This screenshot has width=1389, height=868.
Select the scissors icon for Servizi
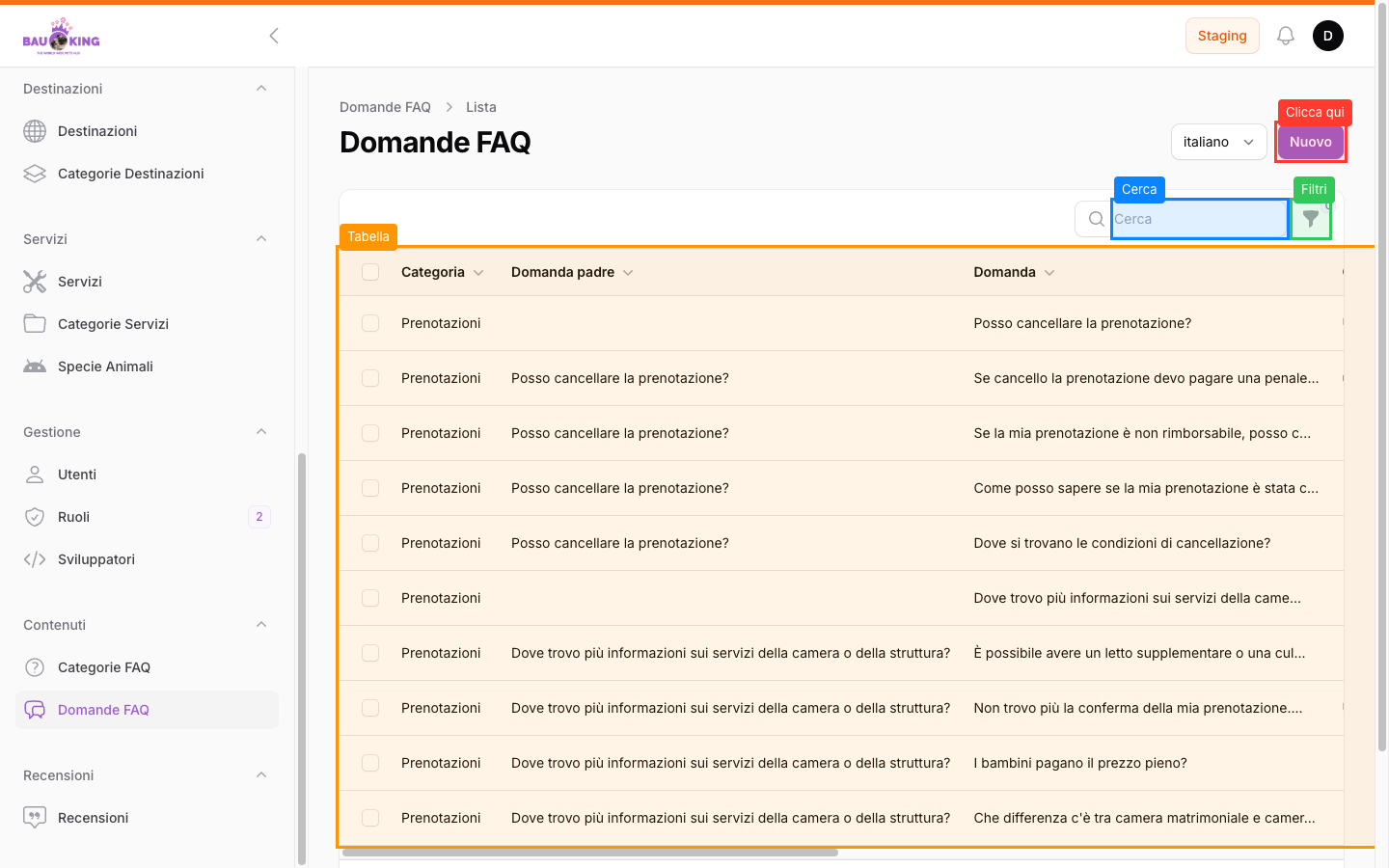point(35,281)
